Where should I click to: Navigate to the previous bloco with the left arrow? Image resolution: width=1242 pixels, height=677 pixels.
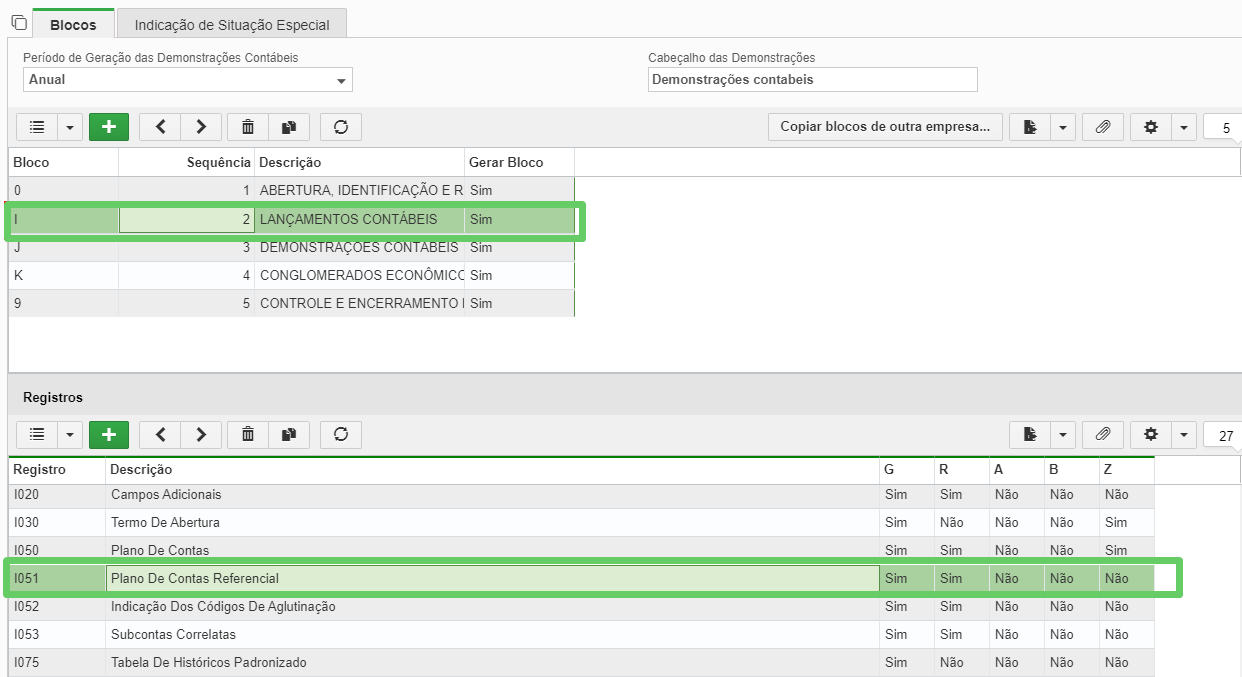tap(159, 127)
